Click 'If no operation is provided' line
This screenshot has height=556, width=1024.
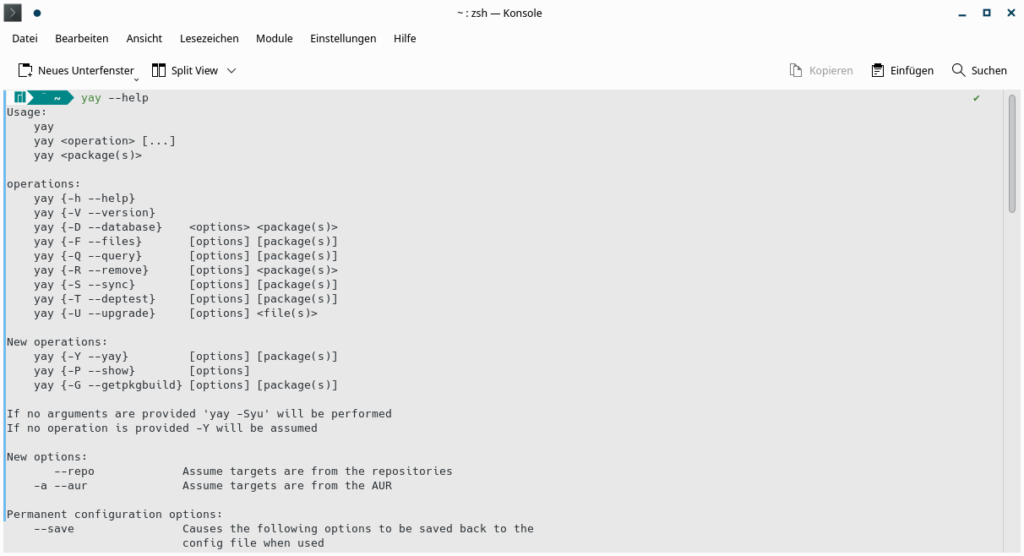[x=162, y=429]
